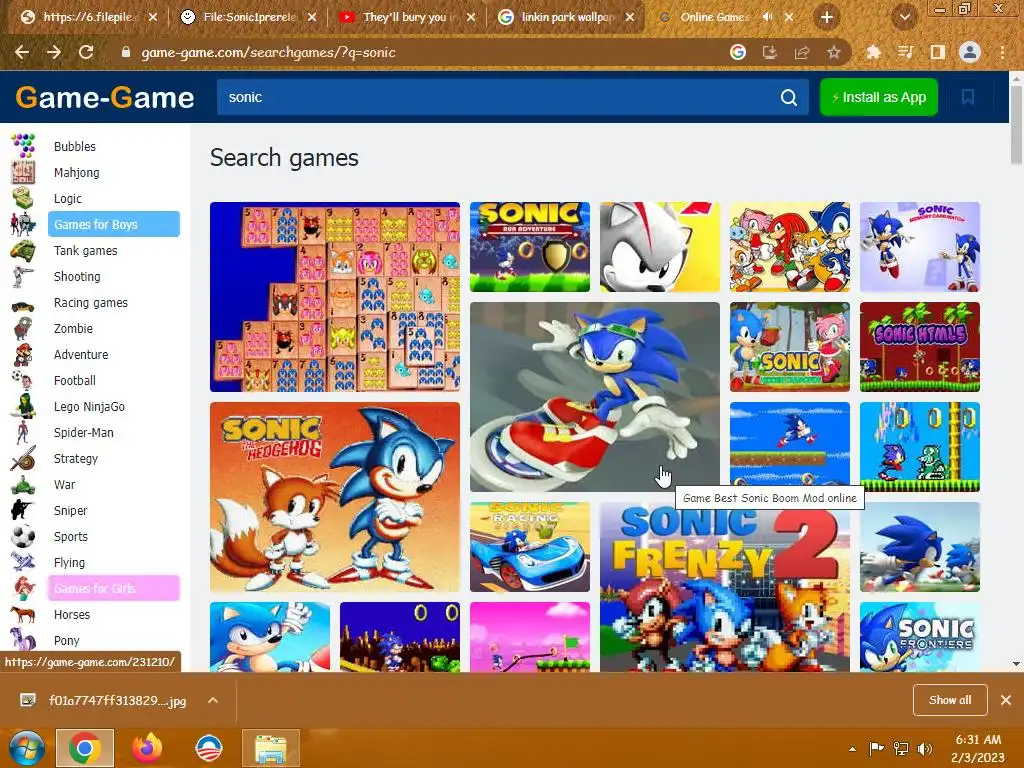Viewport: 1024px width, 768px height.
Task: Open Windows Start button
Action: [27, 748]
